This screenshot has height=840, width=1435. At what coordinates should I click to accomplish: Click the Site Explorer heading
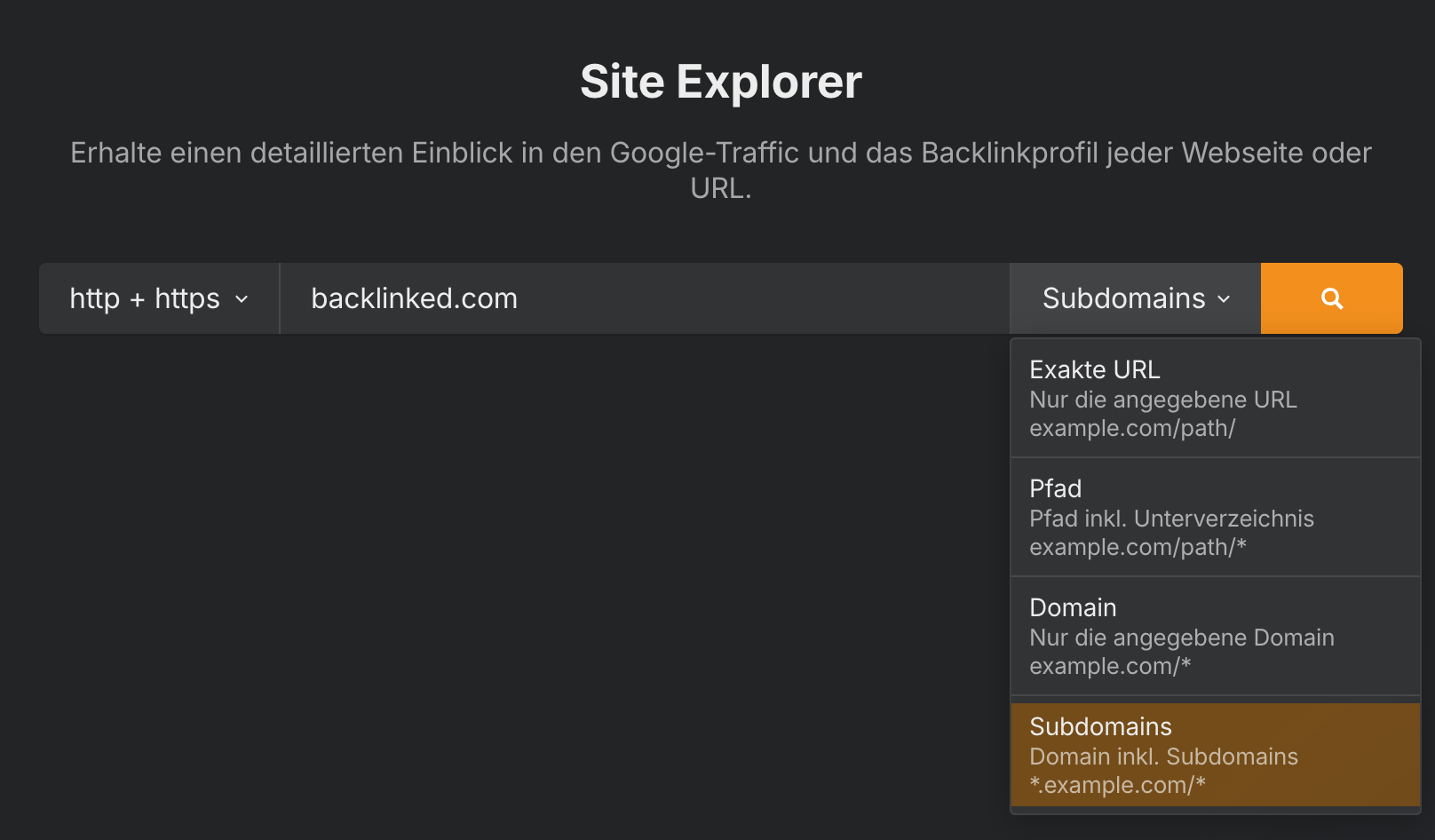(719, 81)
